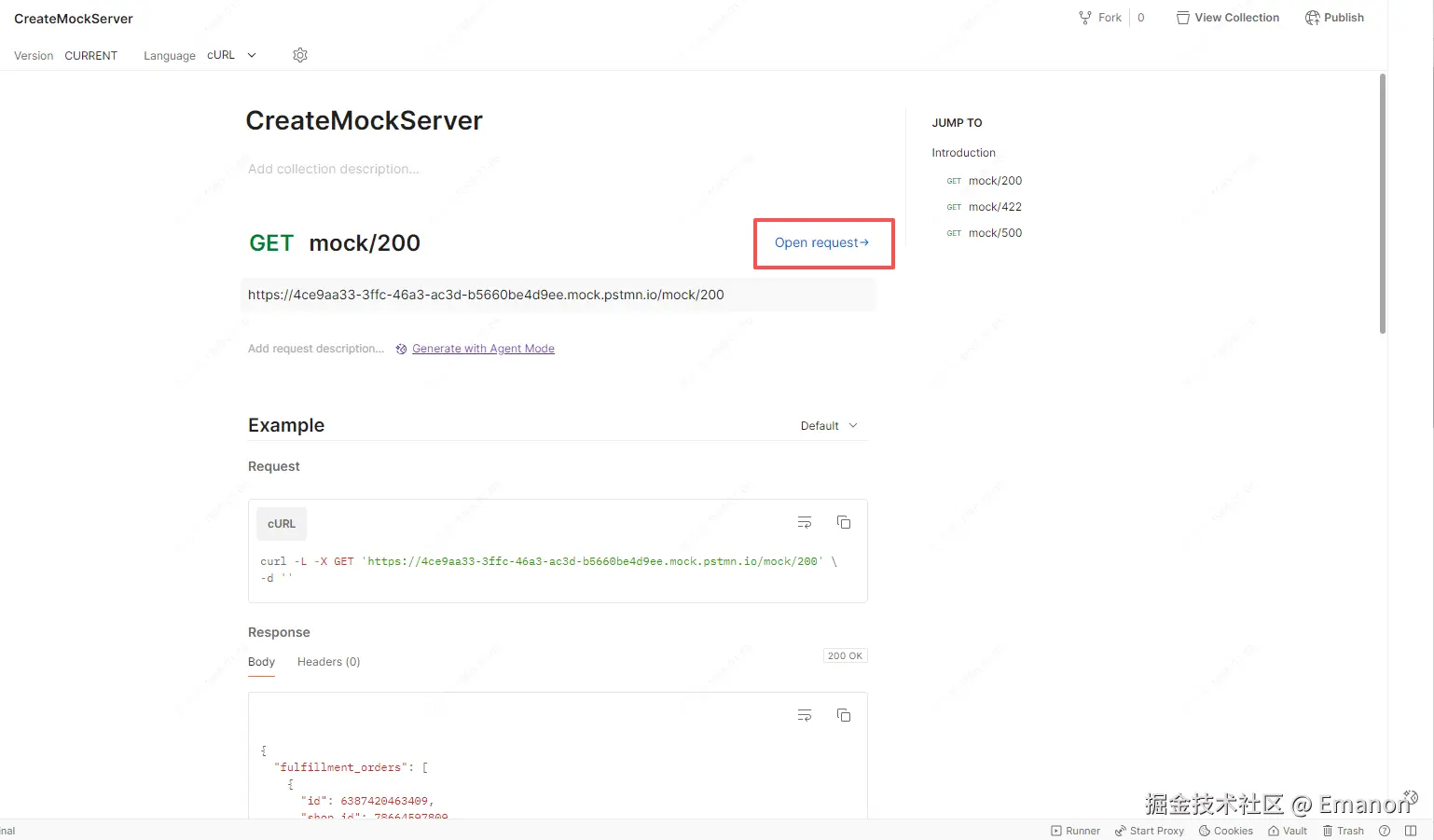Jump to GET mock/500
Image resolution: width=1434 pixels, height=840 pixels.
coord(985,233)
